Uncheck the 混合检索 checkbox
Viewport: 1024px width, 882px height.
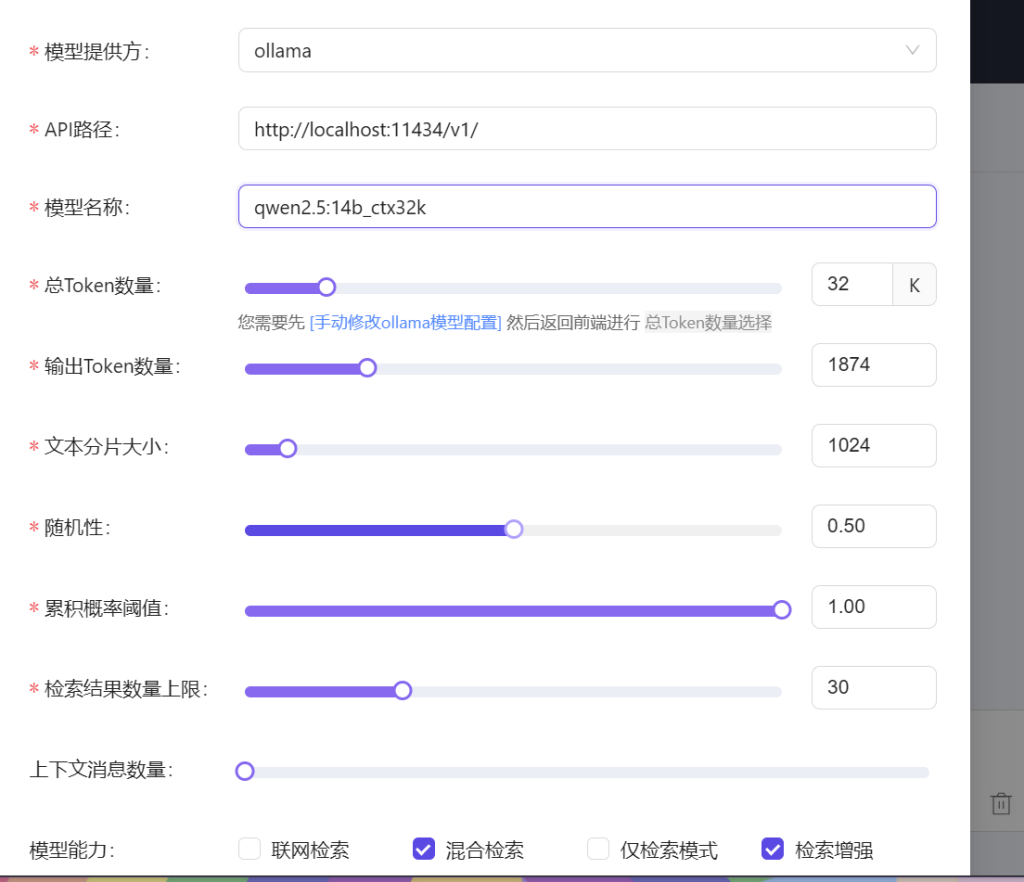tap(424, 849)
